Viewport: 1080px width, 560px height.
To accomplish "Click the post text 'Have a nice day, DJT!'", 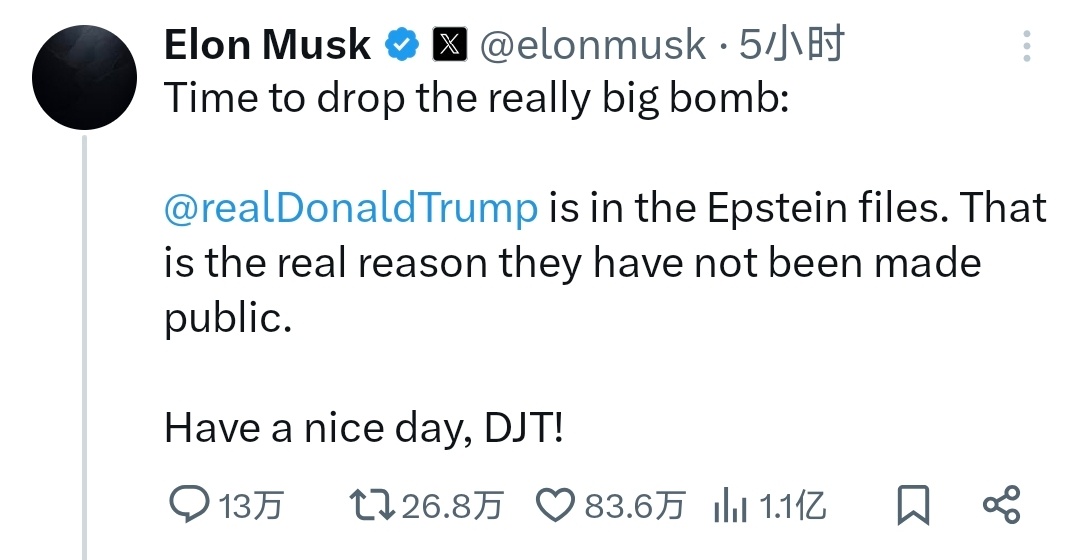I will (x=364, y=428).
